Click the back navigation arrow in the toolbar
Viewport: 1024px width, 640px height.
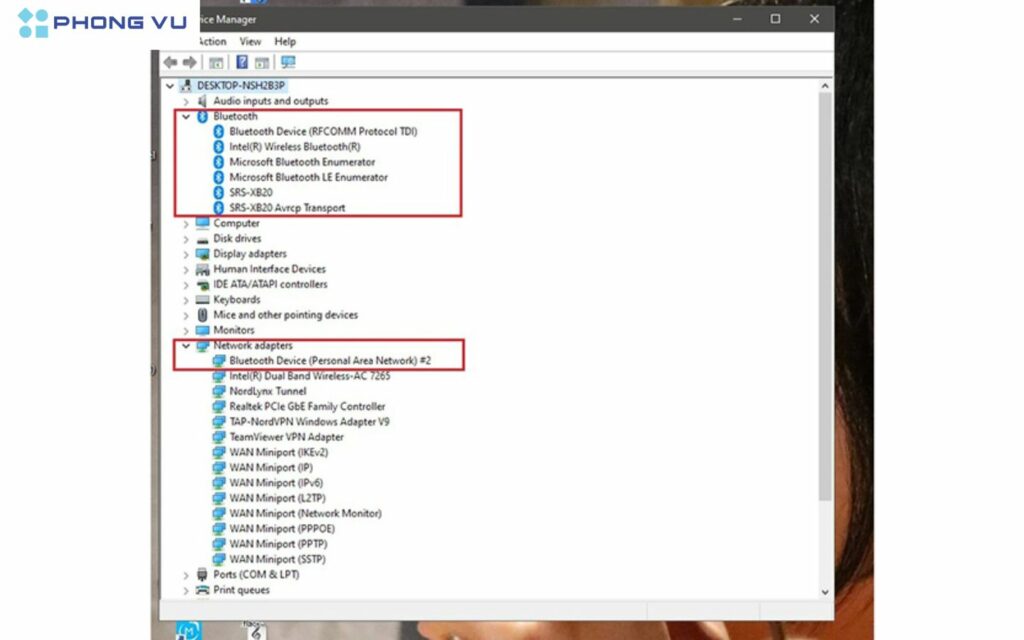[169, 62]
